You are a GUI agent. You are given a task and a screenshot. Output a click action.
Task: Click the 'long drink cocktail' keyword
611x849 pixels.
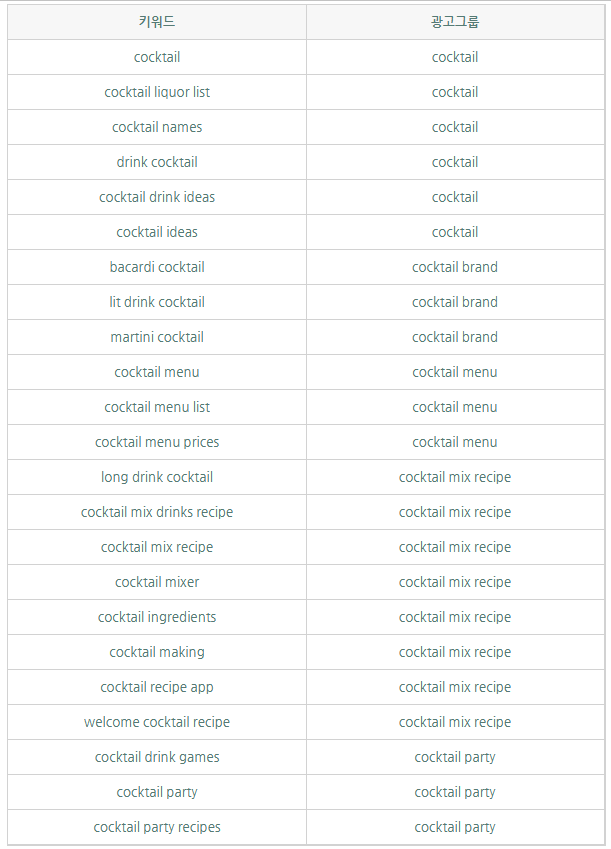tap(157, 477)
